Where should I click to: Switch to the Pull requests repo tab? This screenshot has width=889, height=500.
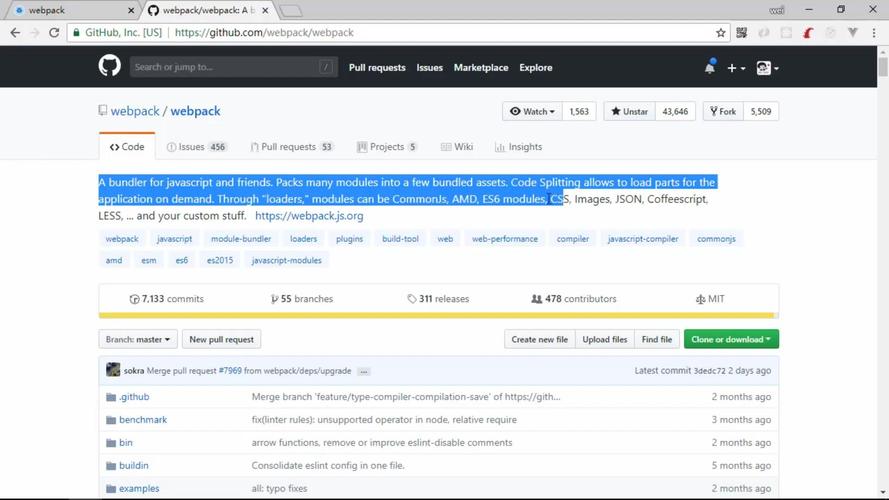tap(291, 147)
